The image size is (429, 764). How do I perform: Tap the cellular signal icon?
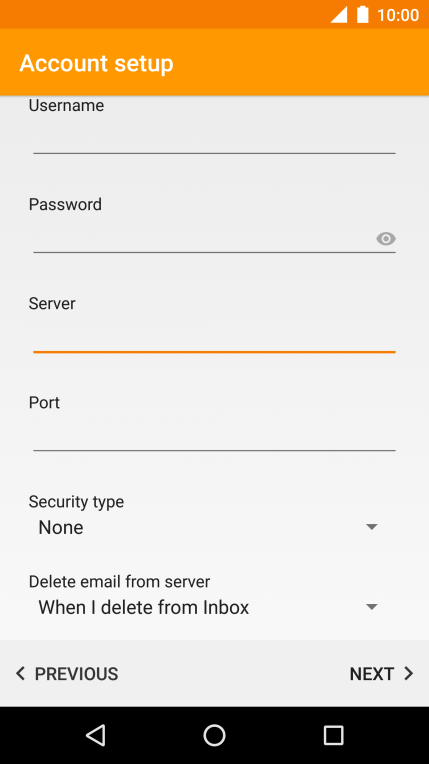tap(339, 15)
